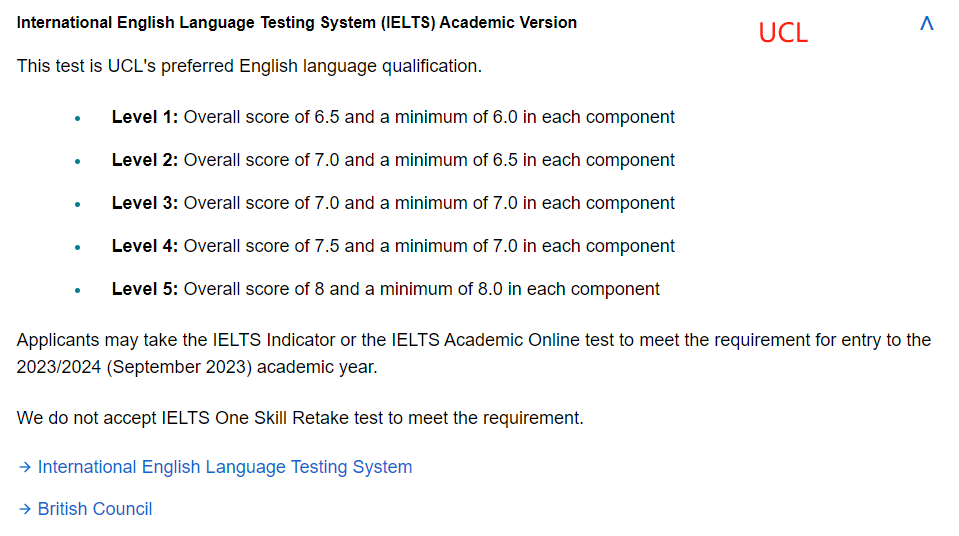This screenshot has height=536, width=959.
Task: Collapse the IELTS section with the chevron
Action: (926, 23)
